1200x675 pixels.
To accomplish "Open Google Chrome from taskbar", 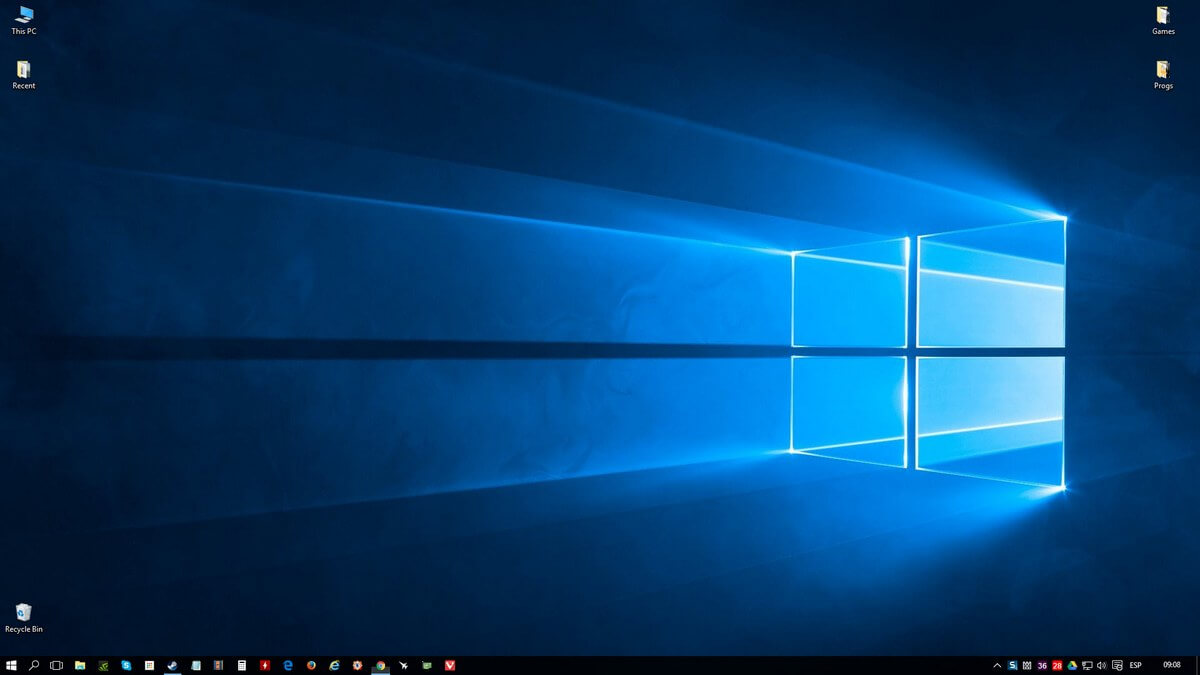I will [x=380, y=665].
